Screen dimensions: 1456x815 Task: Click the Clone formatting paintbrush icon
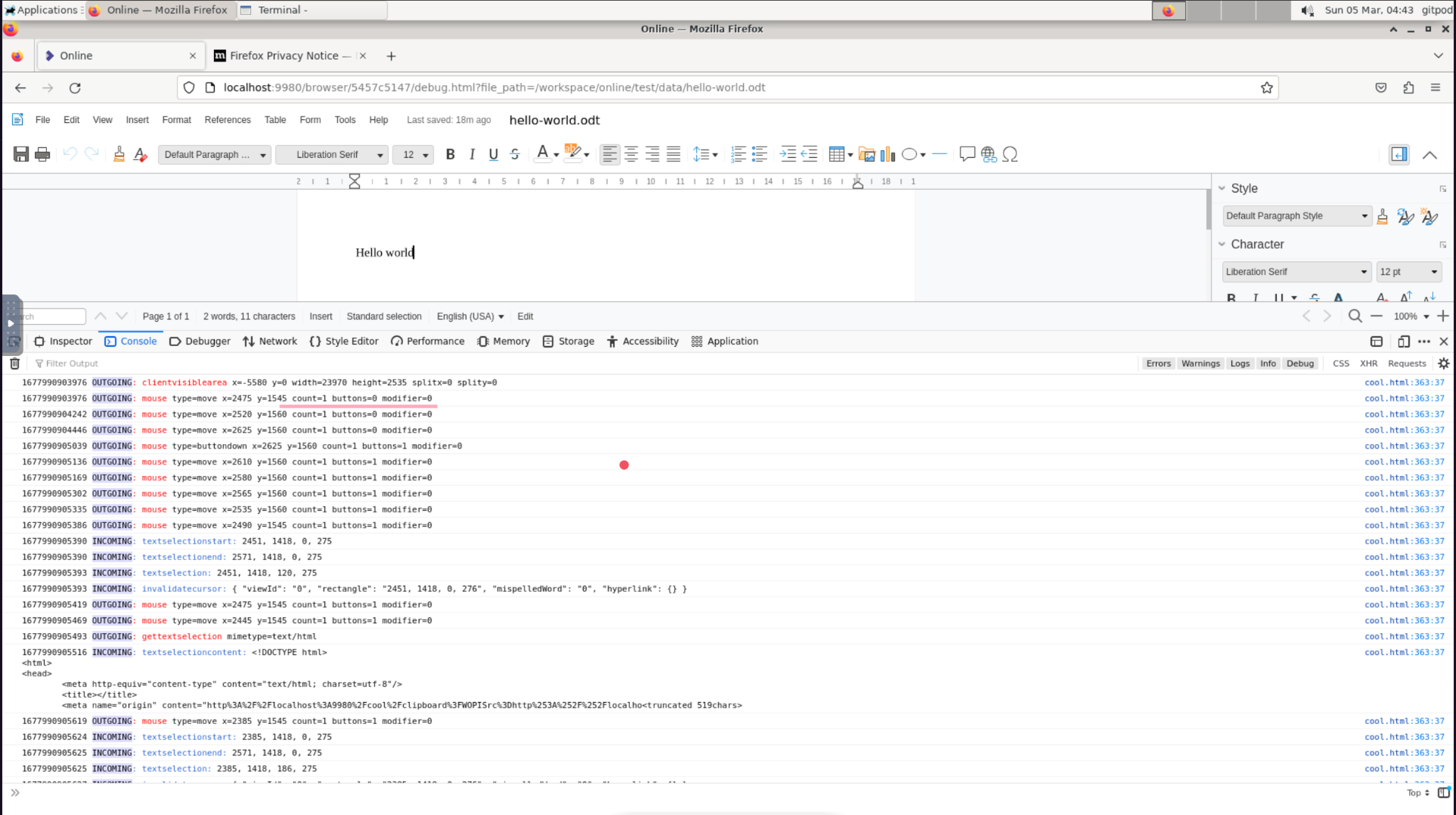pos(119,154)
